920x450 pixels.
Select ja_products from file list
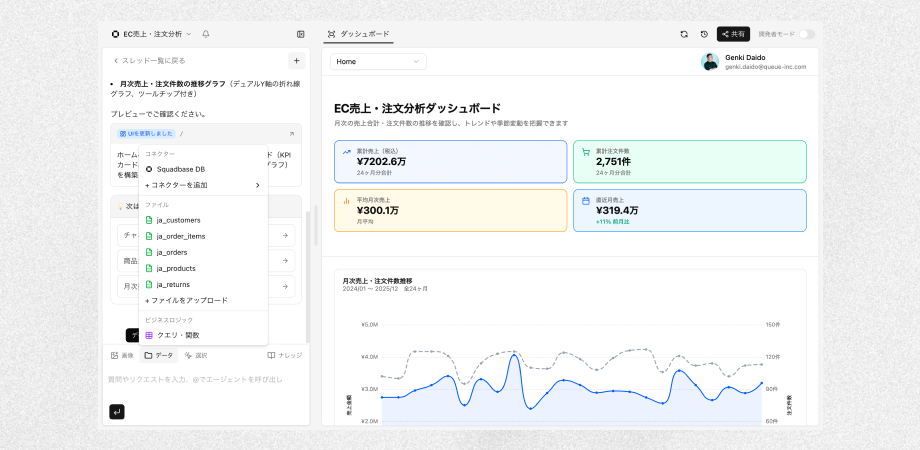tap(203, 268)
